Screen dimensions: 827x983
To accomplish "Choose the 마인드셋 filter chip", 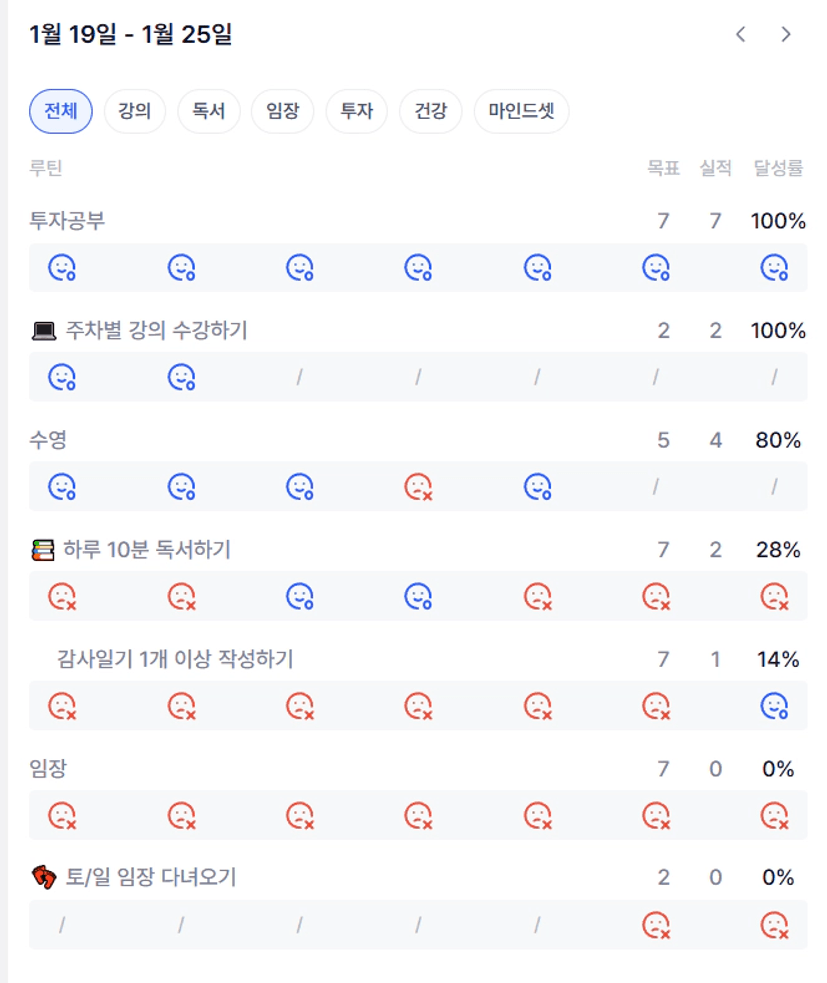I will click(x=522, y=111).
